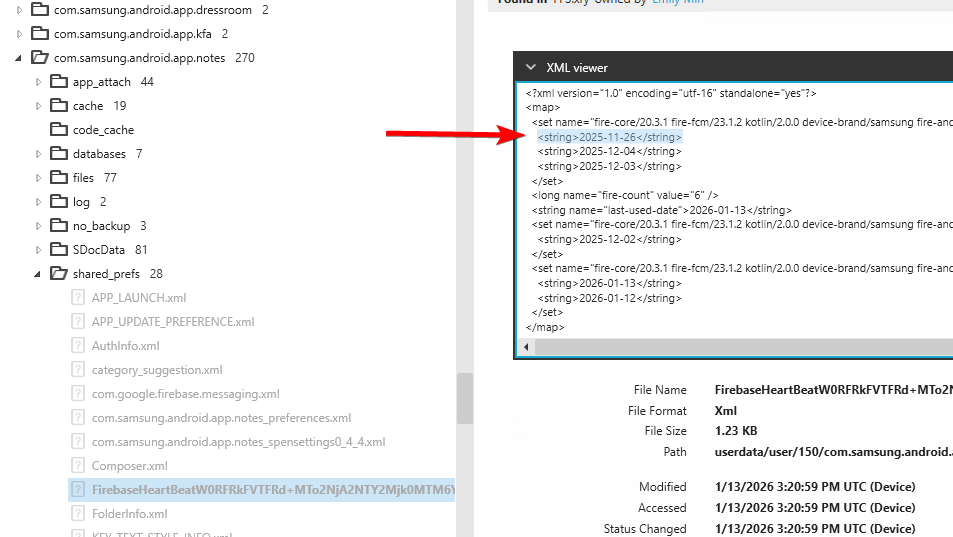This screenshot has width=953, height=537.
Task: Expand the cache folder arrow
Action: pos(38,106)
